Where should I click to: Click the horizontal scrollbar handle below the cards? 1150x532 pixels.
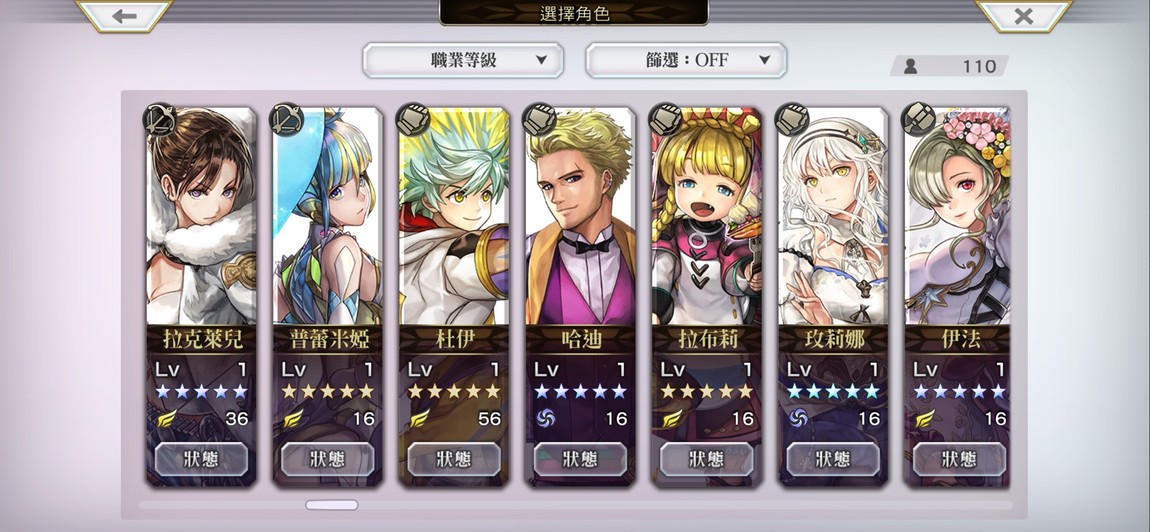332,505
